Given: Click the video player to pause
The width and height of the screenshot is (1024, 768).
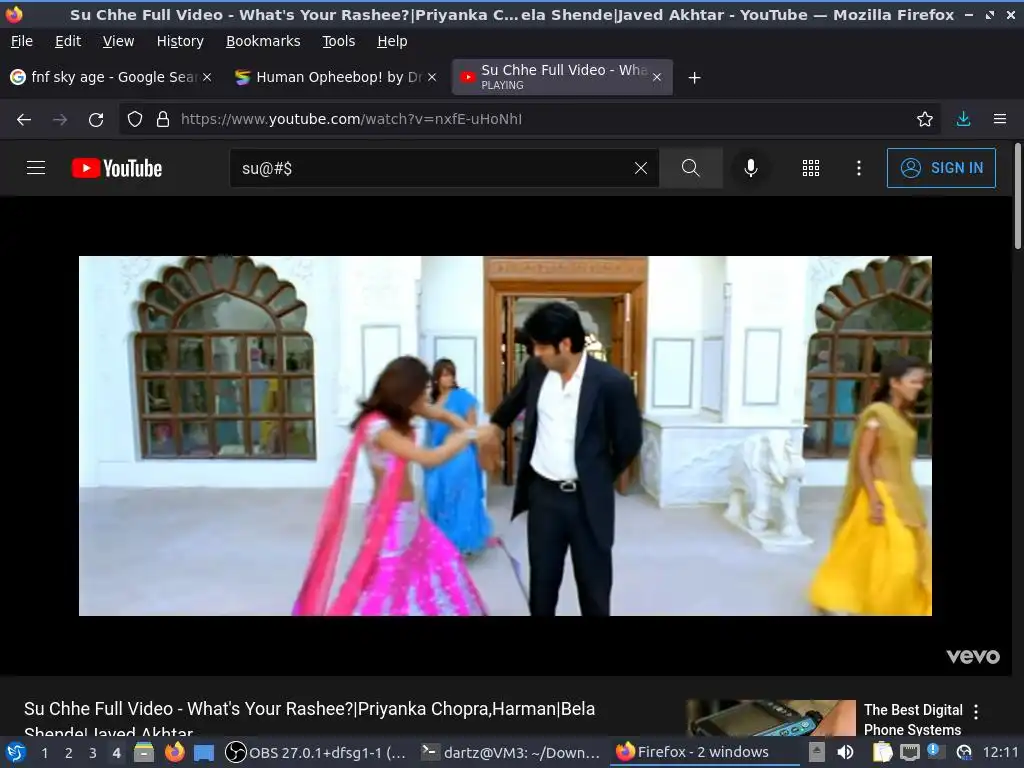Looking at the screenshot, I should pos(505,436).
